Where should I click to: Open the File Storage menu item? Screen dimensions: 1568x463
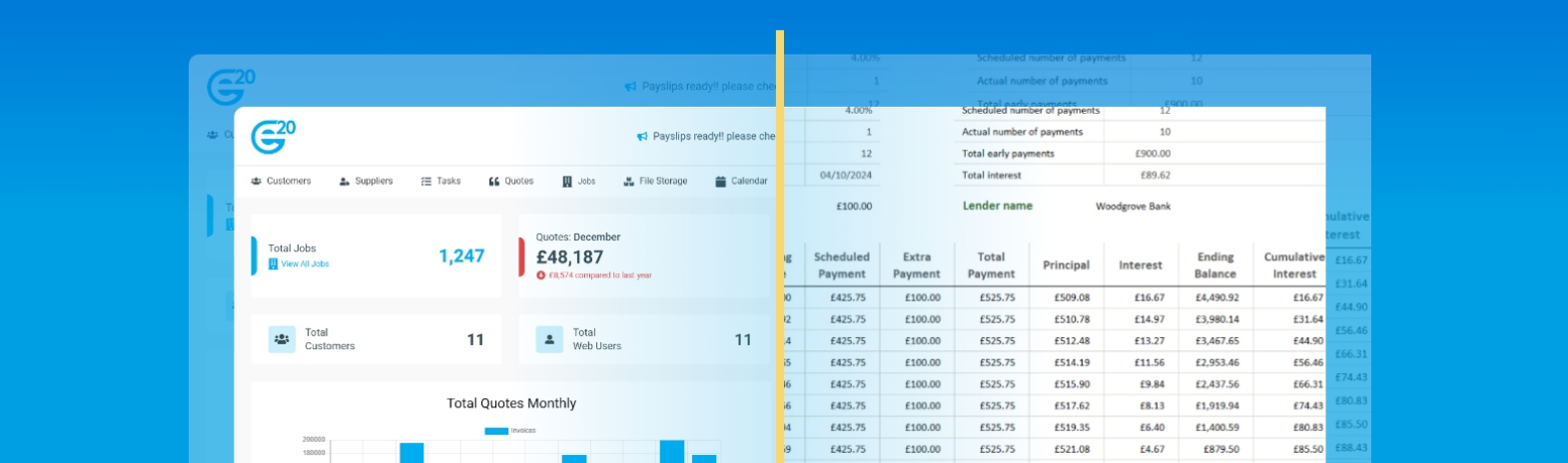[655, 182]
